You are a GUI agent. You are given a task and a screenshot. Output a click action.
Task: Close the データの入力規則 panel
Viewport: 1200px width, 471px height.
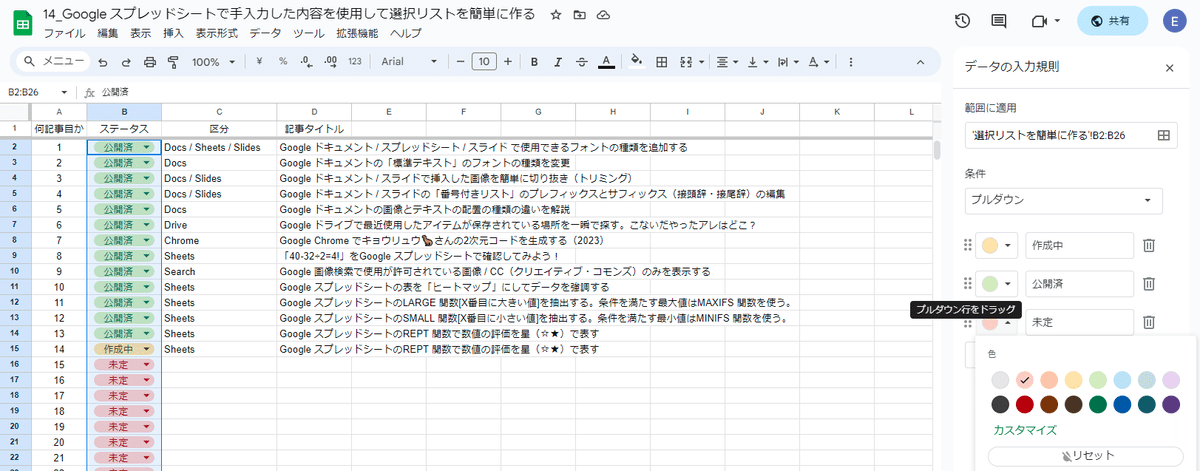tap(1169, 68)
